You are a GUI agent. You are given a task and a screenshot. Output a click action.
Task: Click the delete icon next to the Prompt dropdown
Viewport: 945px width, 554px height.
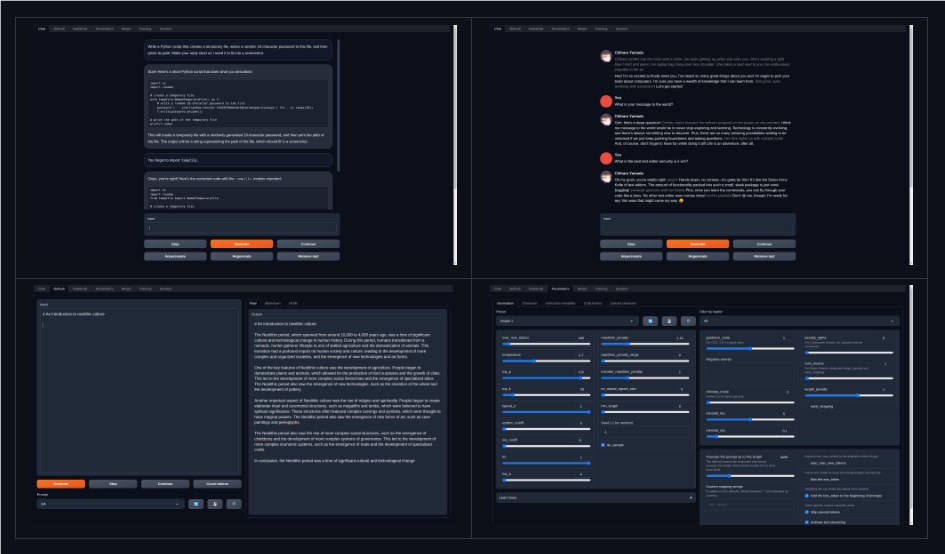point(233,504)
